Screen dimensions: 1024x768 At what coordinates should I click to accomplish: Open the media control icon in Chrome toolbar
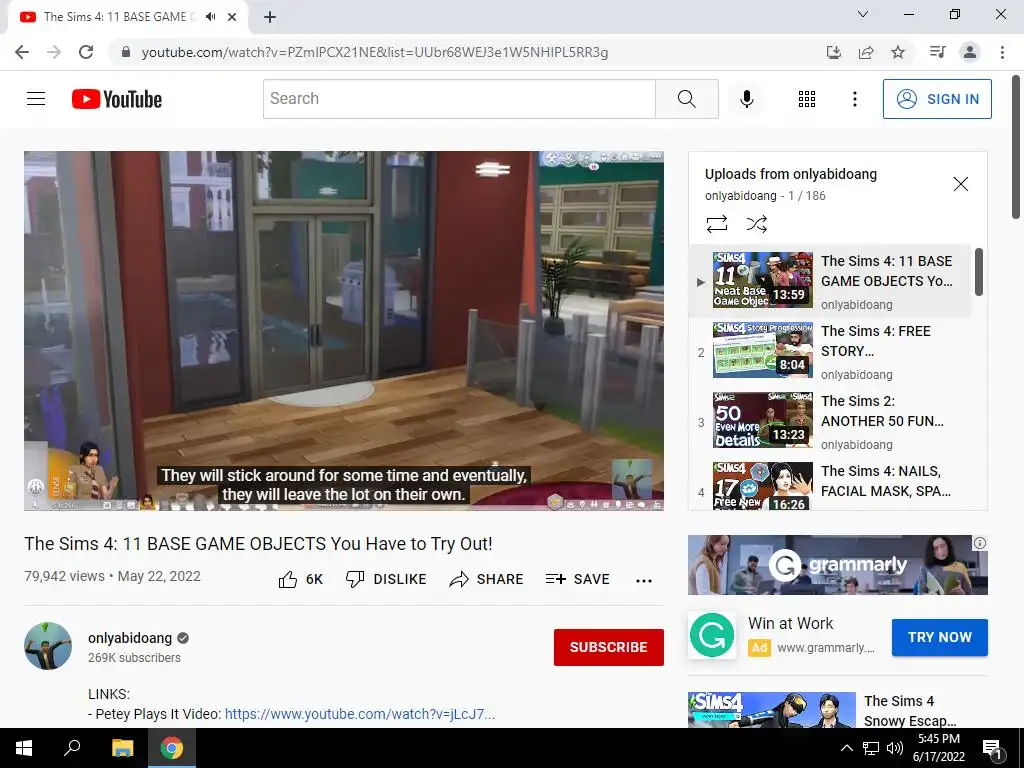click(937, 52)
